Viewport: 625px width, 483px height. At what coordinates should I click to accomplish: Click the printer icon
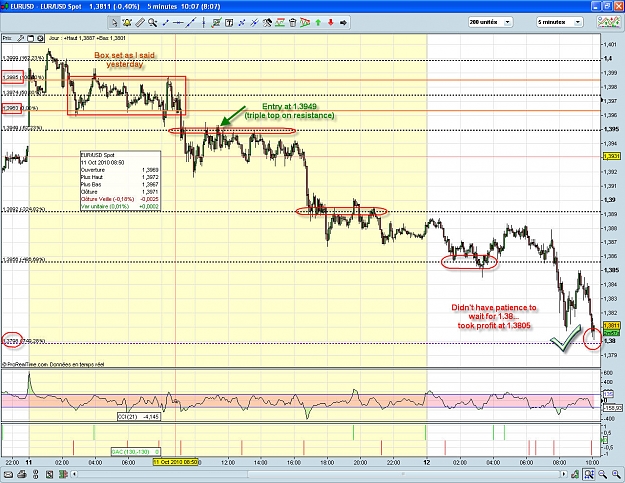tap(22, 474)
